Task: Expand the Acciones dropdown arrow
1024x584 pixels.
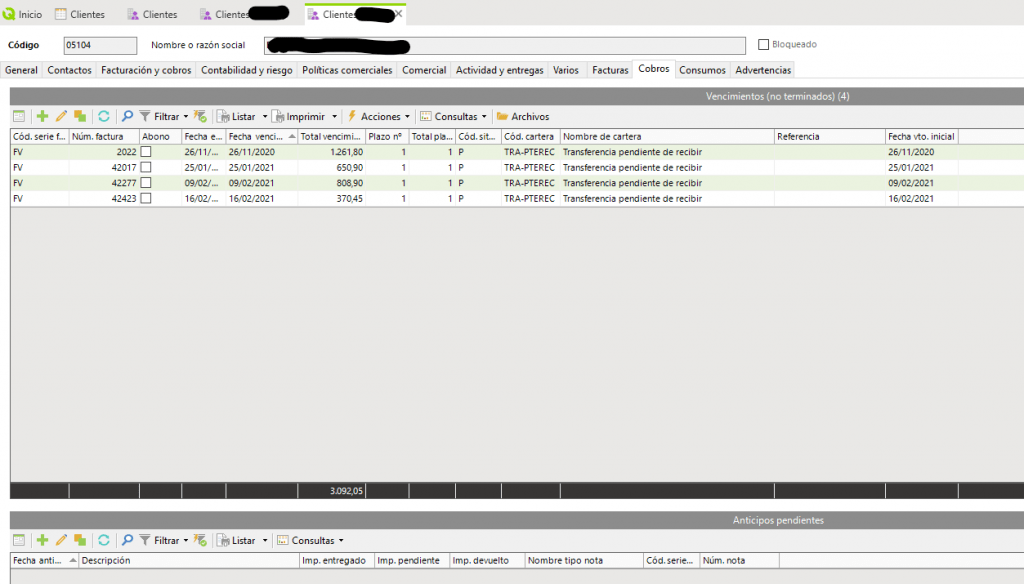Action: 407,117
